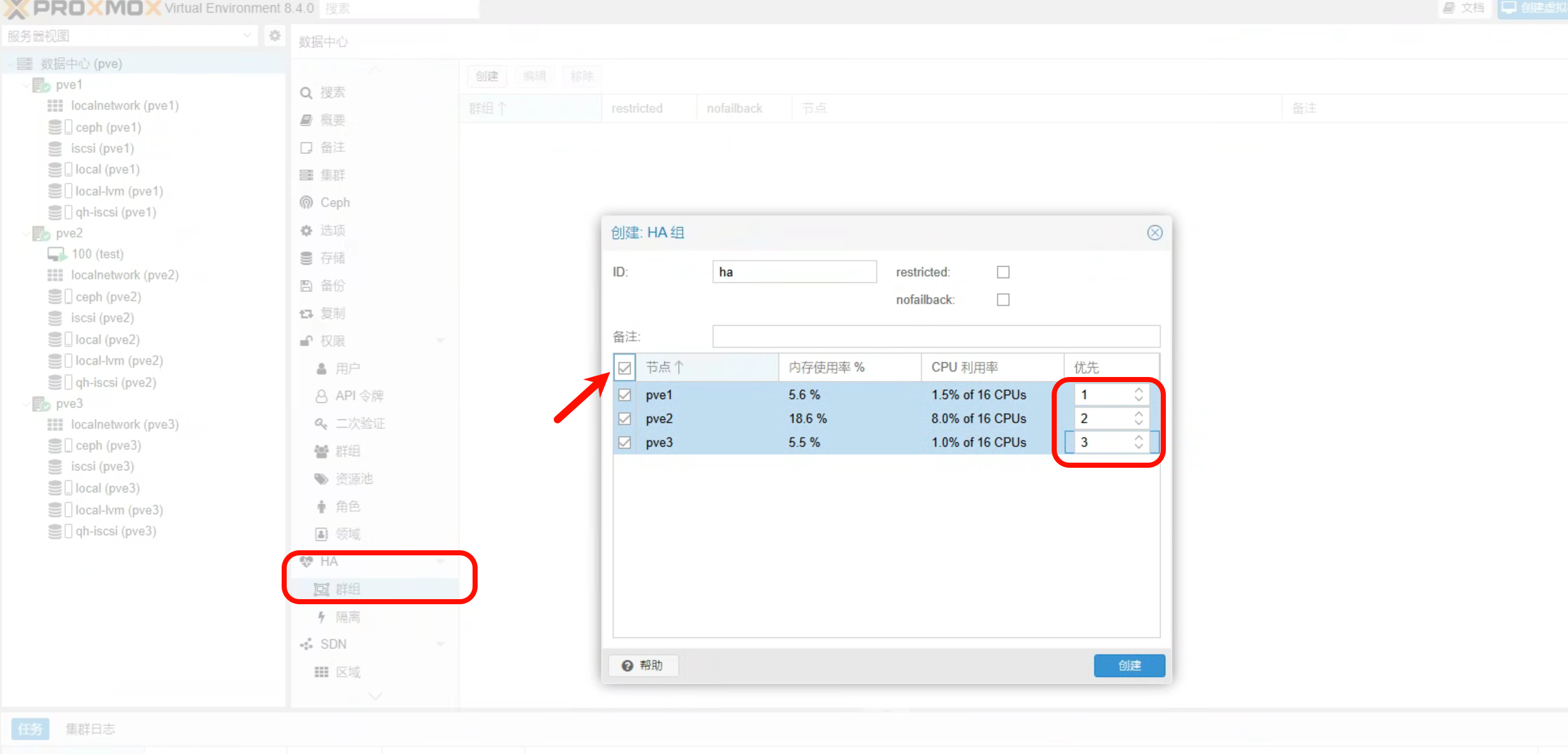Click the Ceph icon in the datacenter menu
This screenshot has width=1568, height=754.
306,202
